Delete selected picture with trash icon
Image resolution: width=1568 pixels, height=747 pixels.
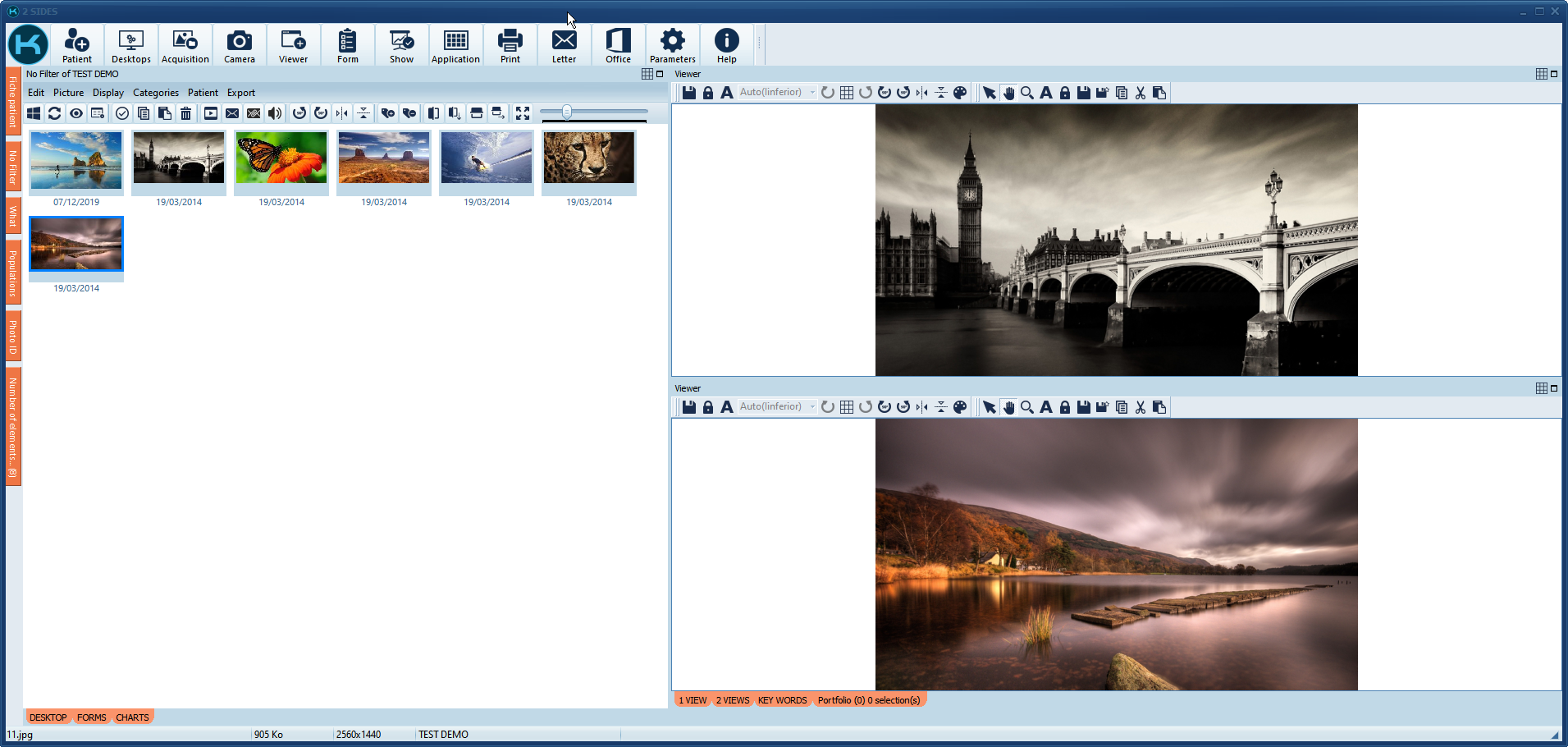click(x=186, y=113)
